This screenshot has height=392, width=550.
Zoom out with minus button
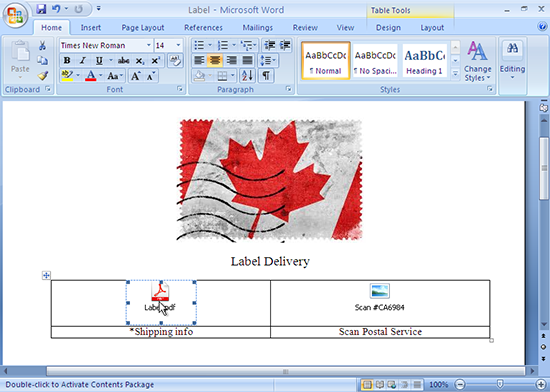(460, 385)
